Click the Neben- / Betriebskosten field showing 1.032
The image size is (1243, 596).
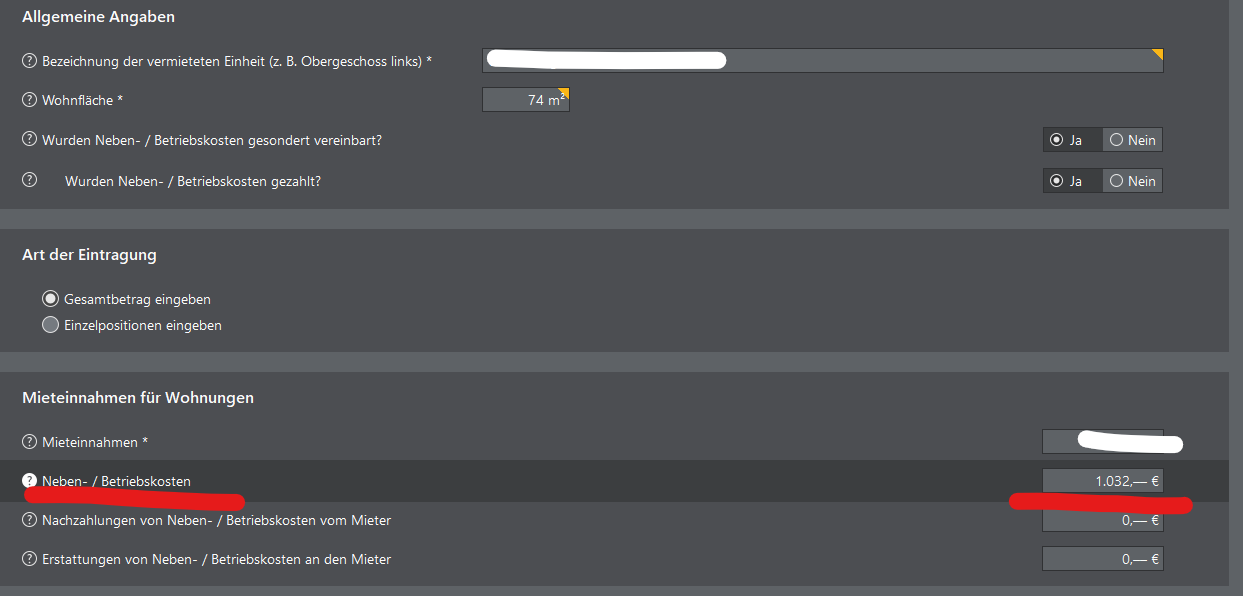pos(1102,481)
